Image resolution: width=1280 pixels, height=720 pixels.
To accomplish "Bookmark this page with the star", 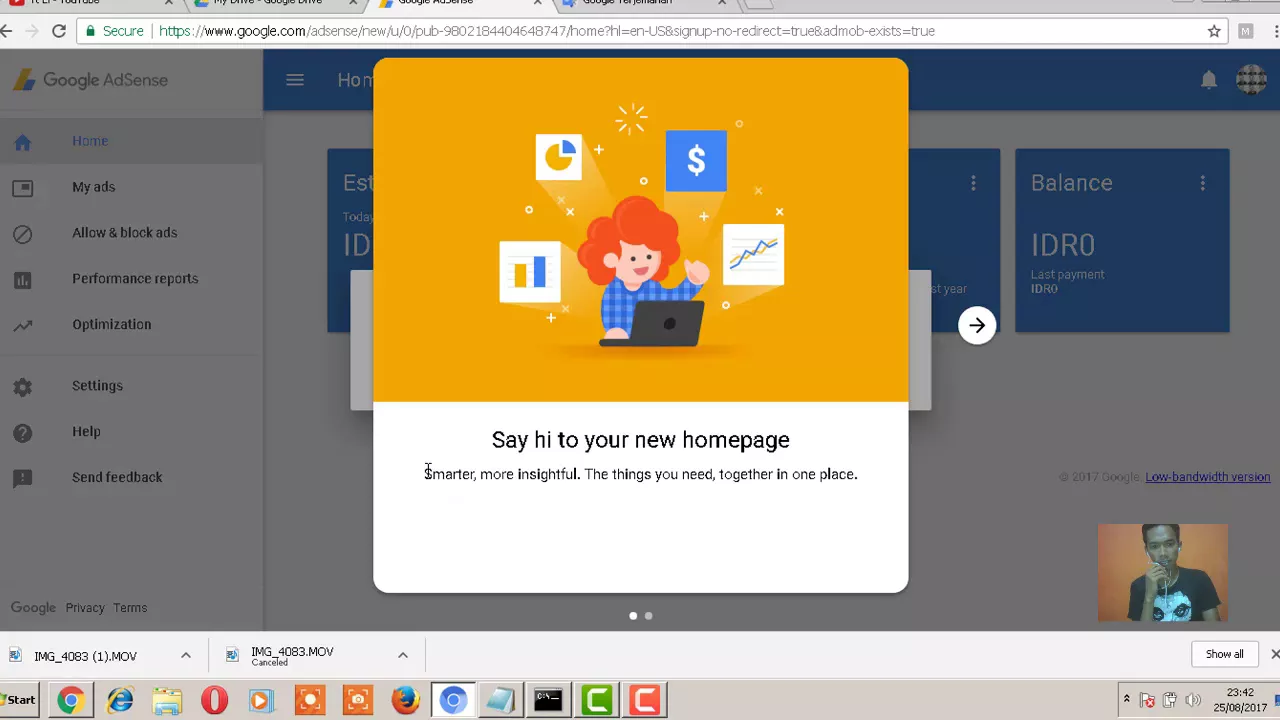I will click(x=1214, y=31).
